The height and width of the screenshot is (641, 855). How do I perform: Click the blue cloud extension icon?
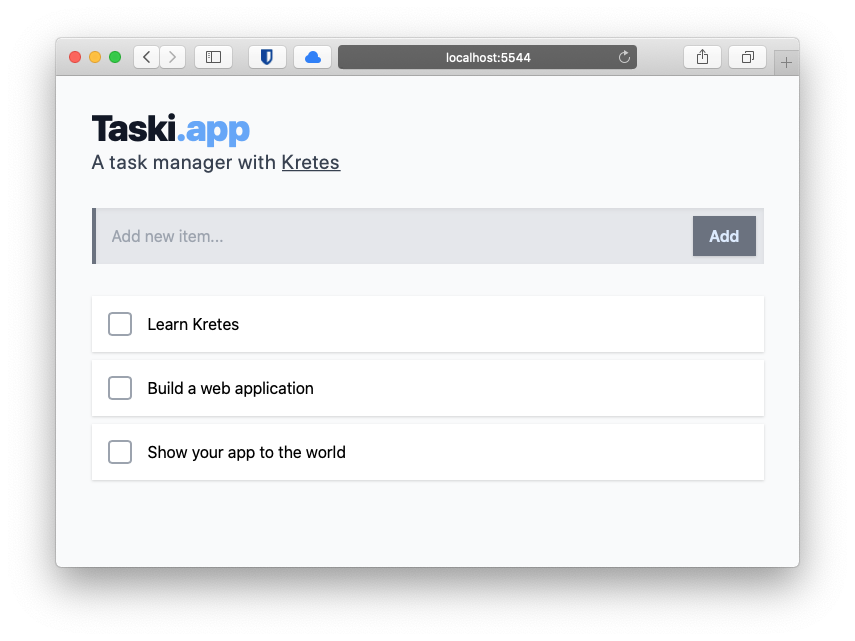coord(312,57)
